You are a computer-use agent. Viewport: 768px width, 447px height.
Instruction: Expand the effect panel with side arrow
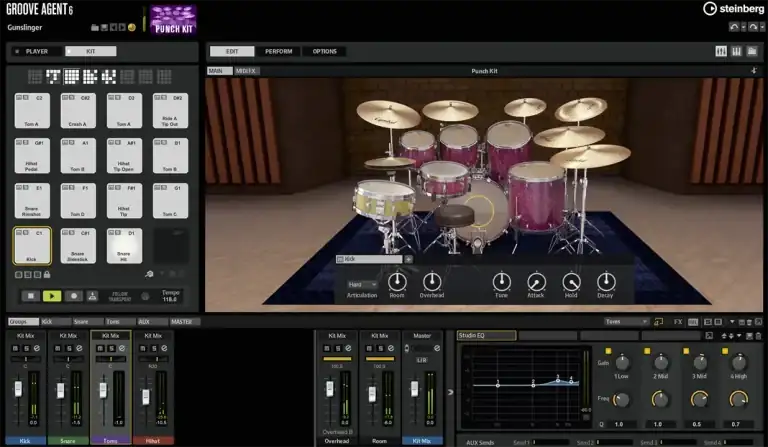click(450, 392)
